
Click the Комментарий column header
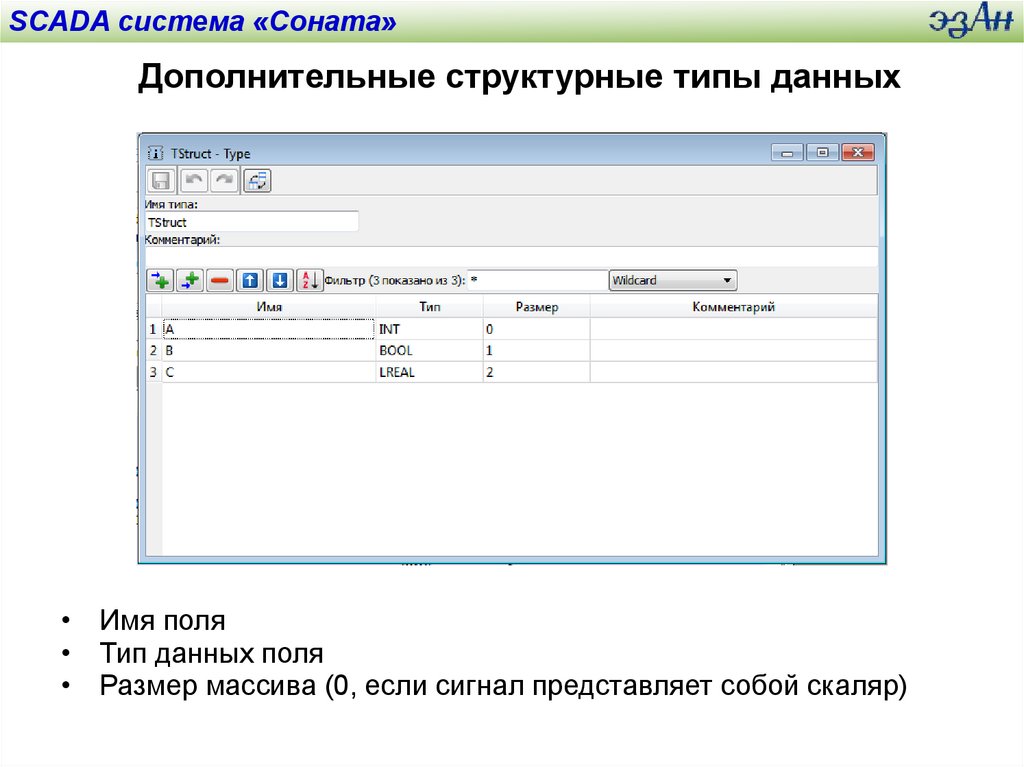pyautogui.click(x=733, y=306)
